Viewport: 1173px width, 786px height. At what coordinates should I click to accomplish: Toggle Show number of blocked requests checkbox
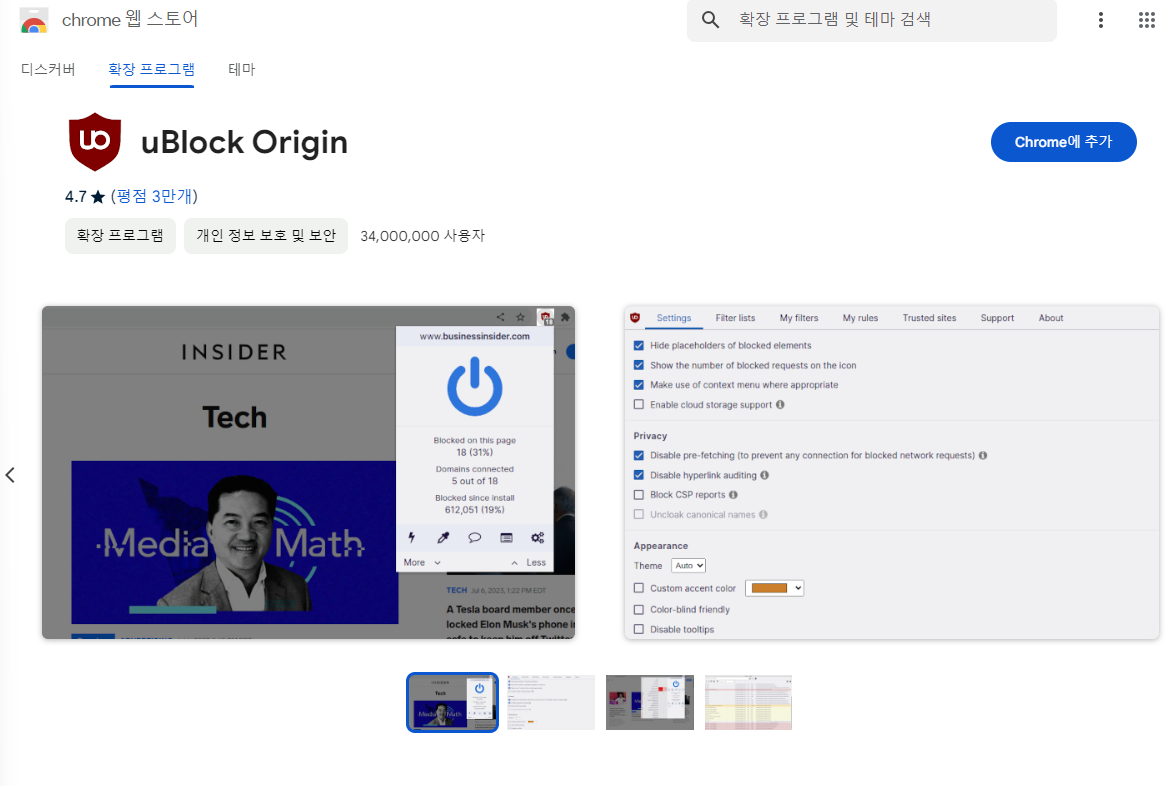(639, 365)
